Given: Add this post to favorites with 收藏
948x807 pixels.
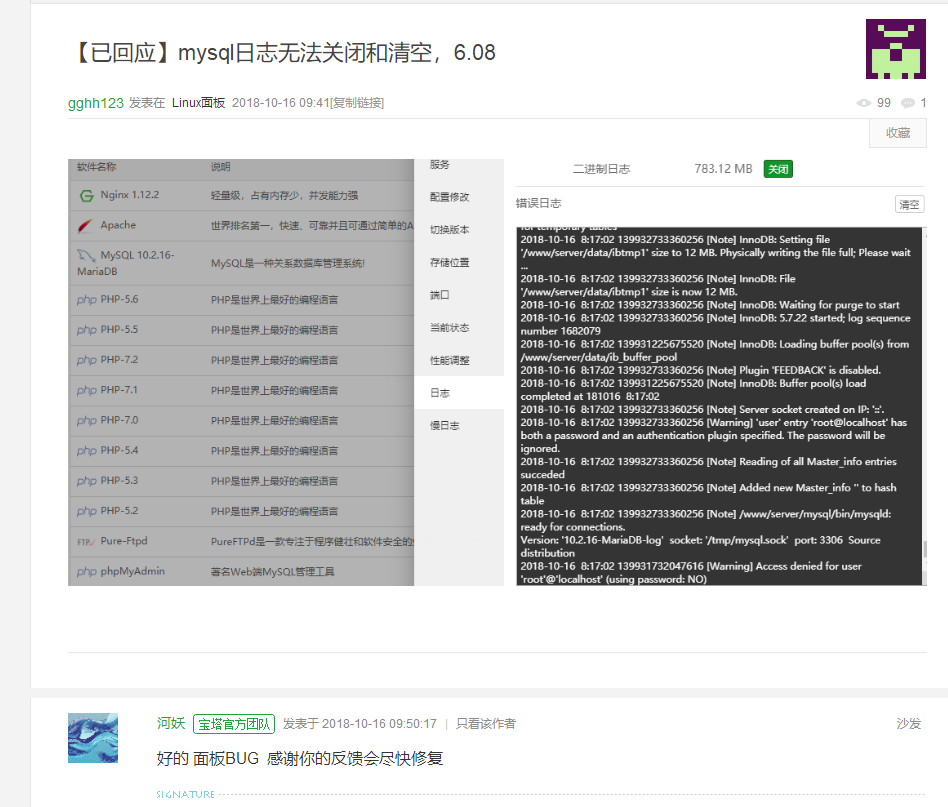Looking at the screenshot, I should 898,133.
